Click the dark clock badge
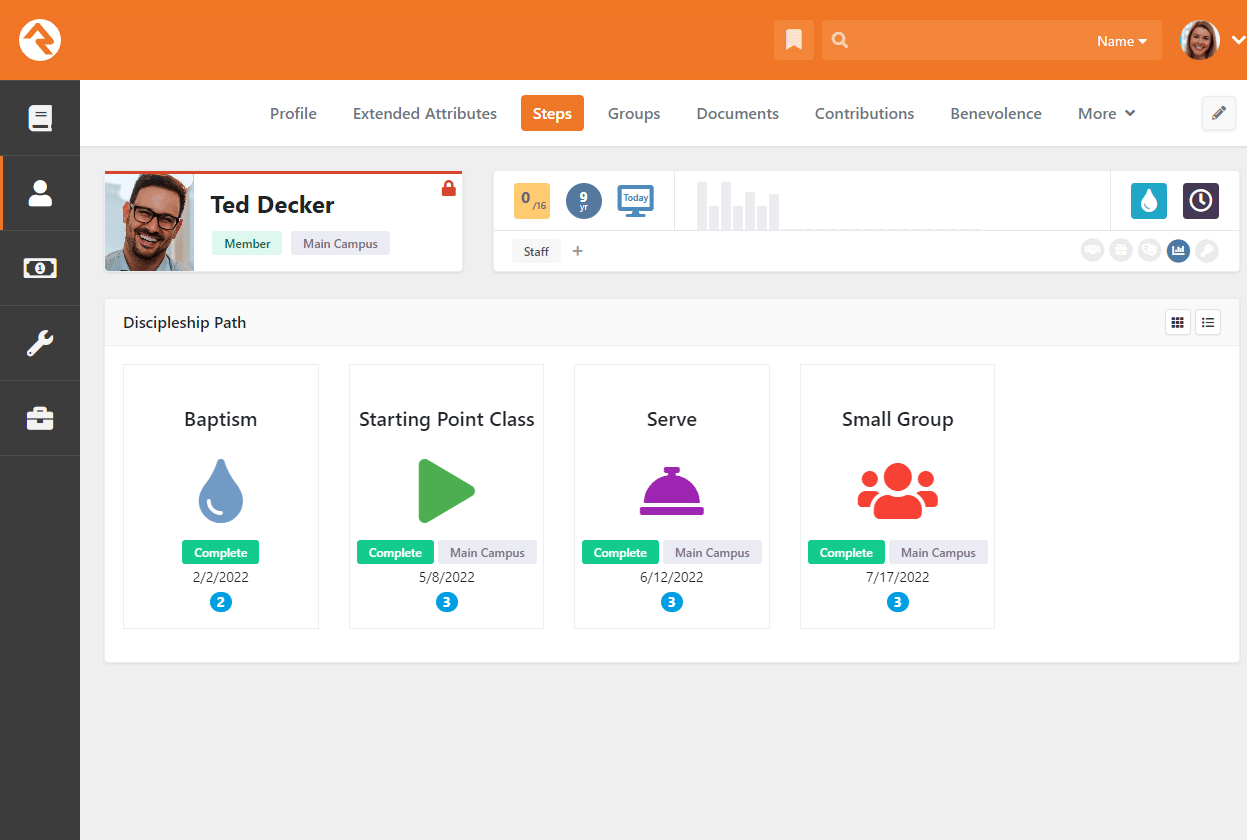The image size is (1247, 840). pos(1201,201)
